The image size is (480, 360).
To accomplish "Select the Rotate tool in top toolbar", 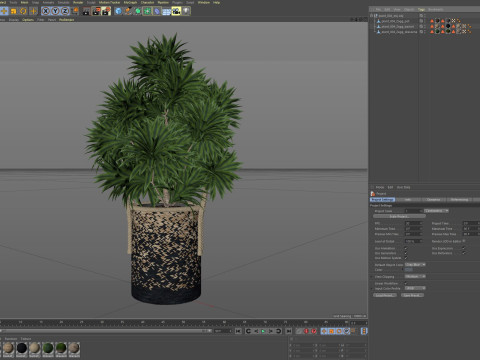I will [x=23, y=11].
